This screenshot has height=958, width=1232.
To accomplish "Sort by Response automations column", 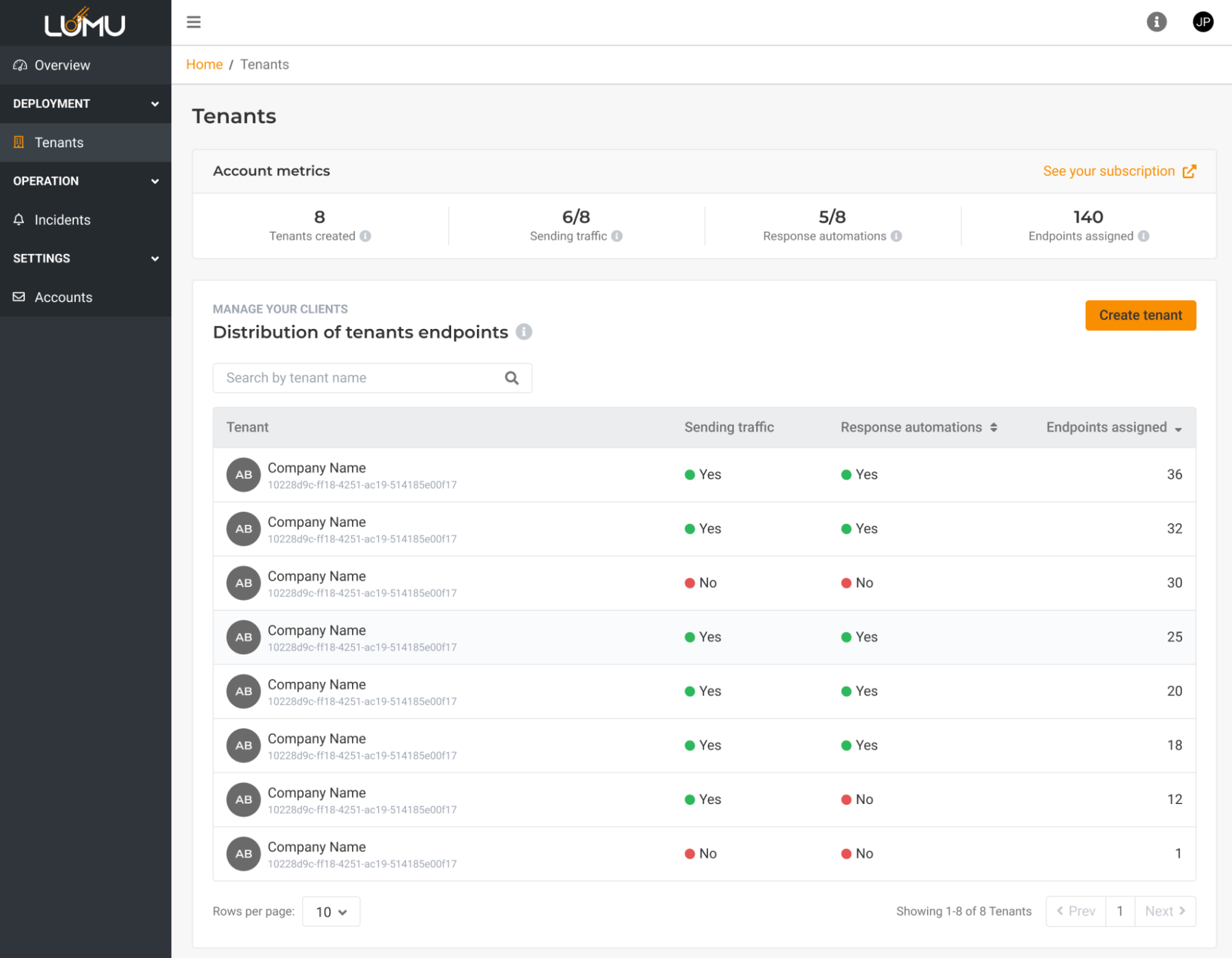I will click(993, 428).
